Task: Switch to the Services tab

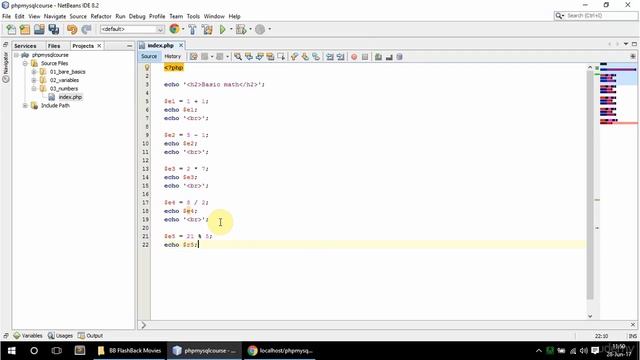Action: pos(25,46)
